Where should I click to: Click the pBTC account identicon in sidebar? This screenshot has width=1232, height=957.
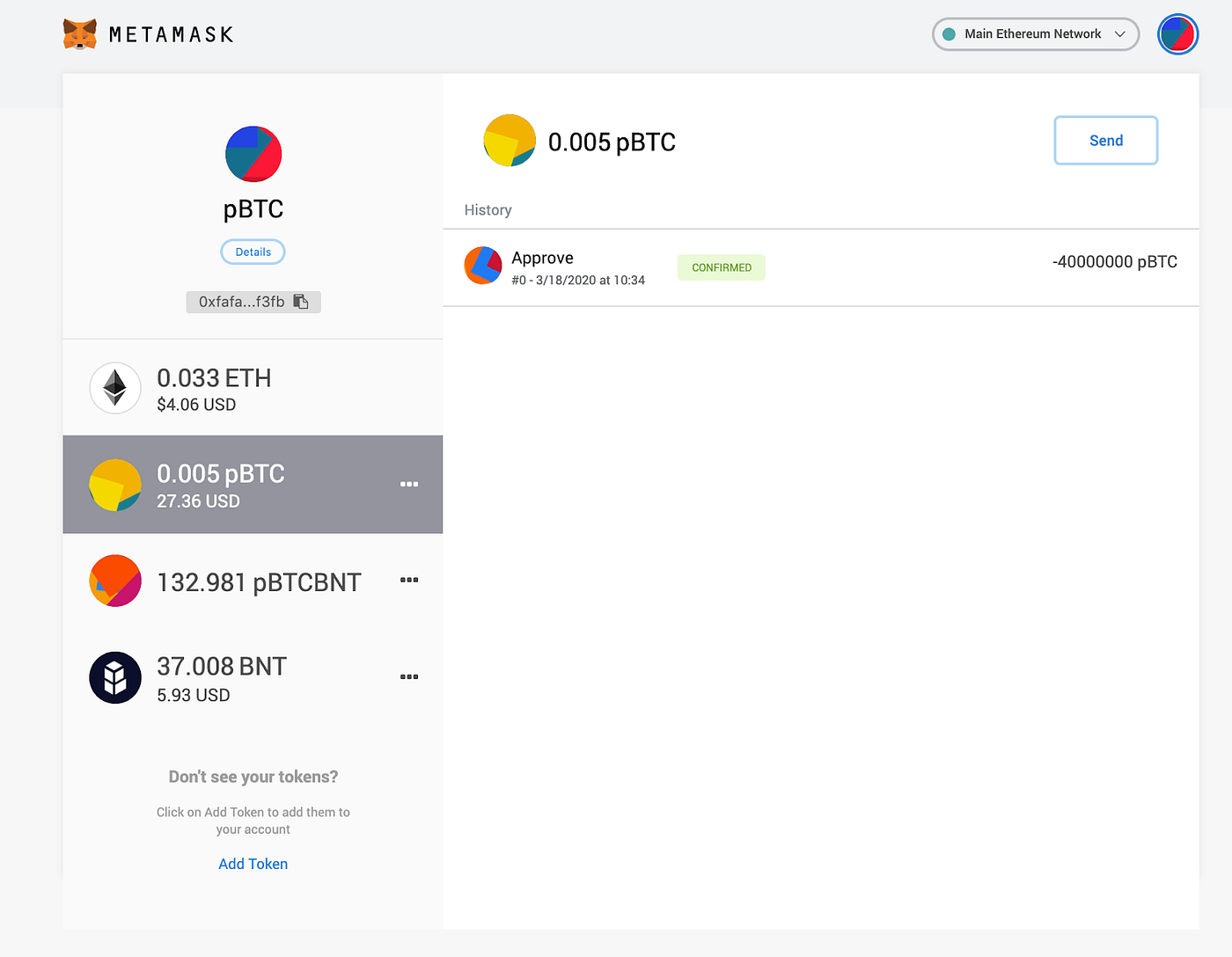253,154
